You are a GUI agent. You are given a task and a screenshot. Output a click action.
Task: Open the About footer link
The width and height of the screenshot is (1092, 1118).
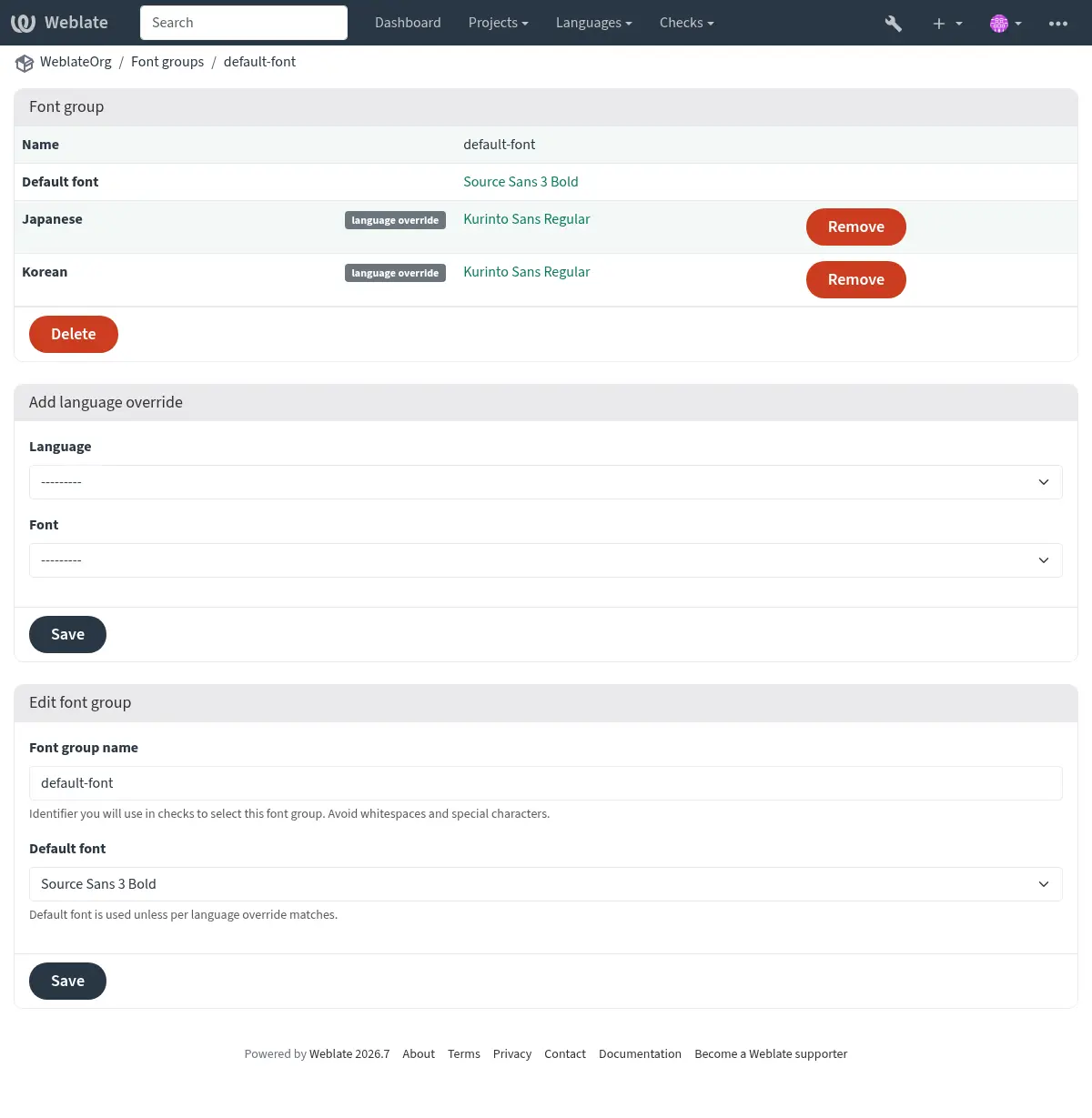pyautogui.click(x=419, y=1054)
